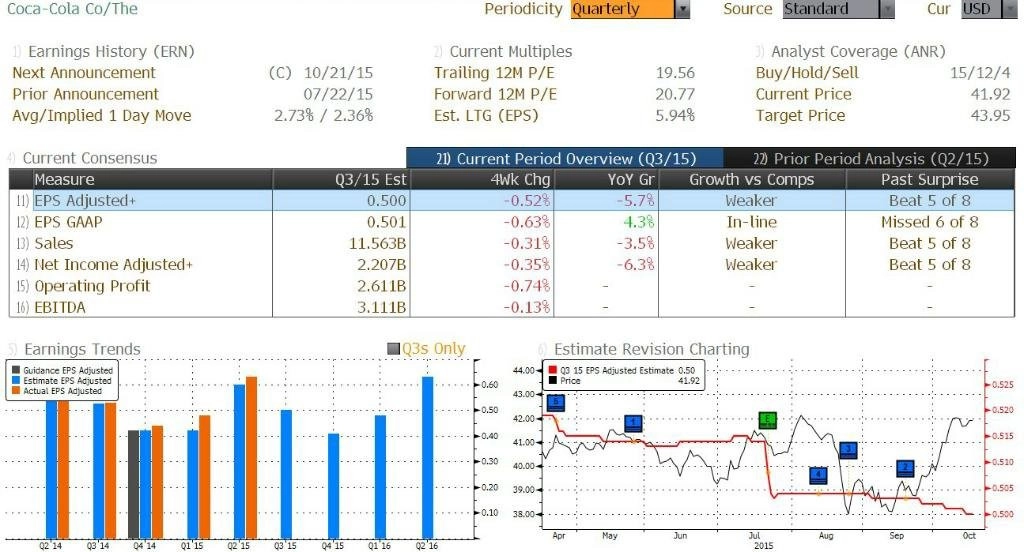Select the EPS Adjusted+ row
The width and height of the screenshot is (1024, 552).
click(512, 201)
